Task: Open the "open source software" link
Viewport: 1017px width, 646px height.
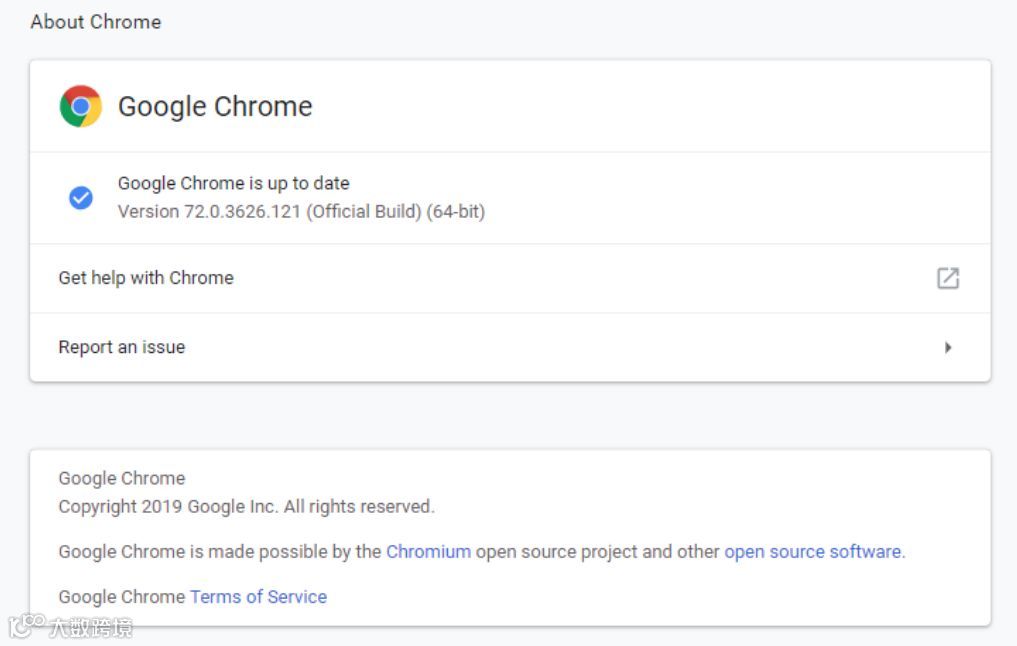Action: point(812,551)
